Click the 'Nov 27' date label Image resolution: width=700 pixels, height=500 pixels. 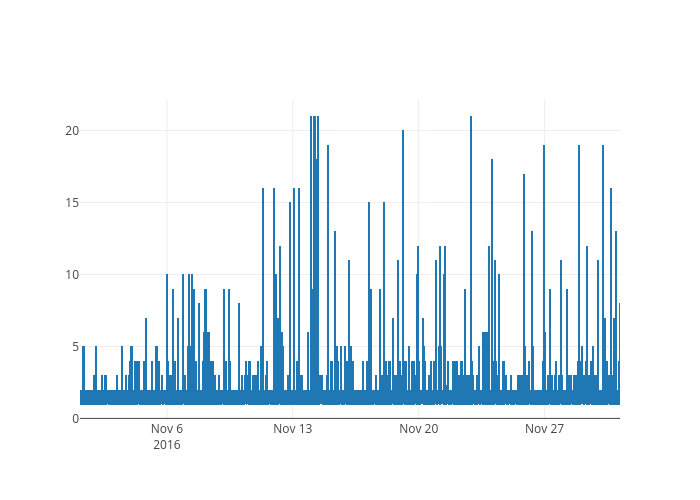(x=545, y=429)
